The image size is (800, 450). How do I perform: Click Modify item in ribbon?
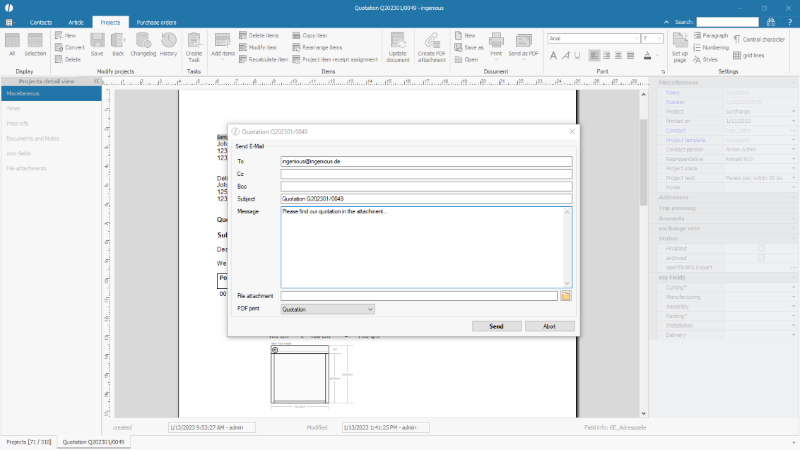pyautogui.click(x=258, y=47)
